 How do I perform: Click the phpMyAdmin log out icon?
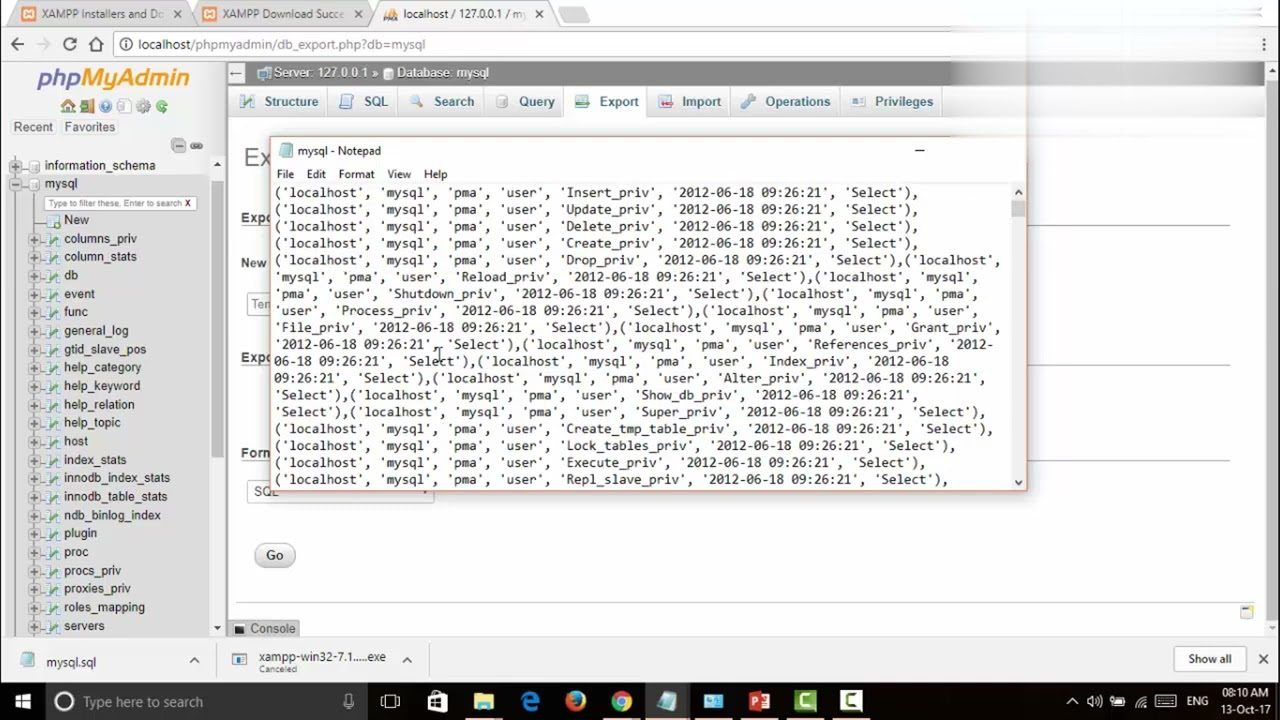pos(87,106)
